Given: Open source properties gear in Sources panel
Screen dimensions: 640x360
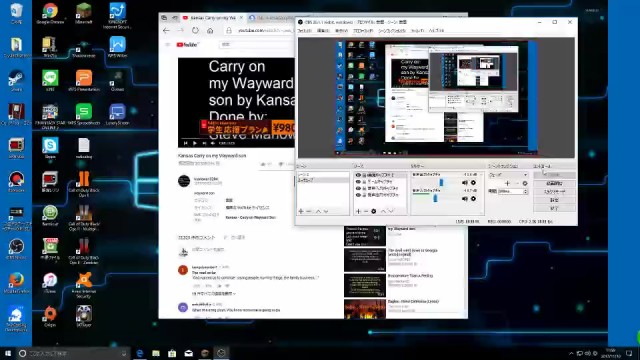Looking at the screenshot, I should (x=373, y=211).
